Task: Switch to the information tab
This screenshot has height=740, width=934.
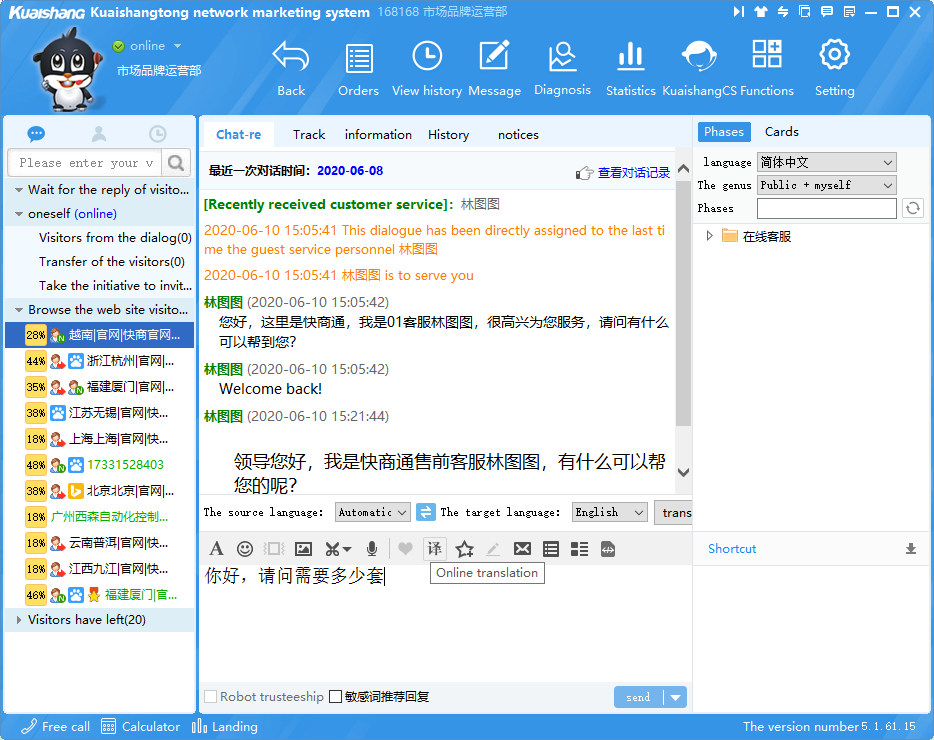Action: 378,135
